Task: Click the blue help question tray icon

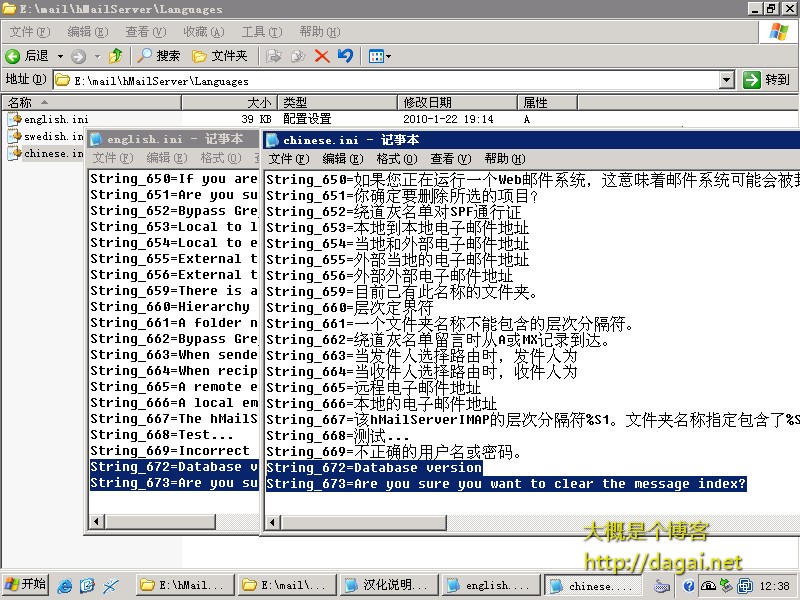Action: point(688,586)
